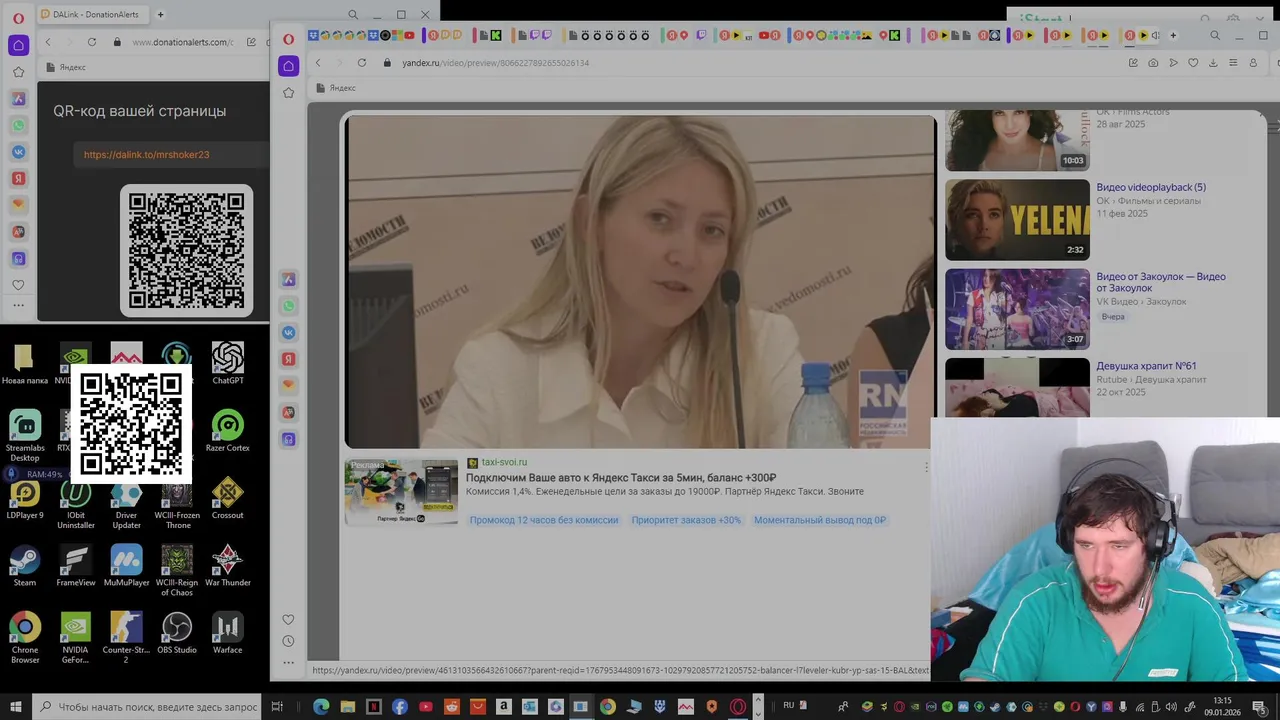This screenshot has width=1280, height=720.
Task: Open taskbar clock showing 13:15
Action: [x=1222, y=706]
